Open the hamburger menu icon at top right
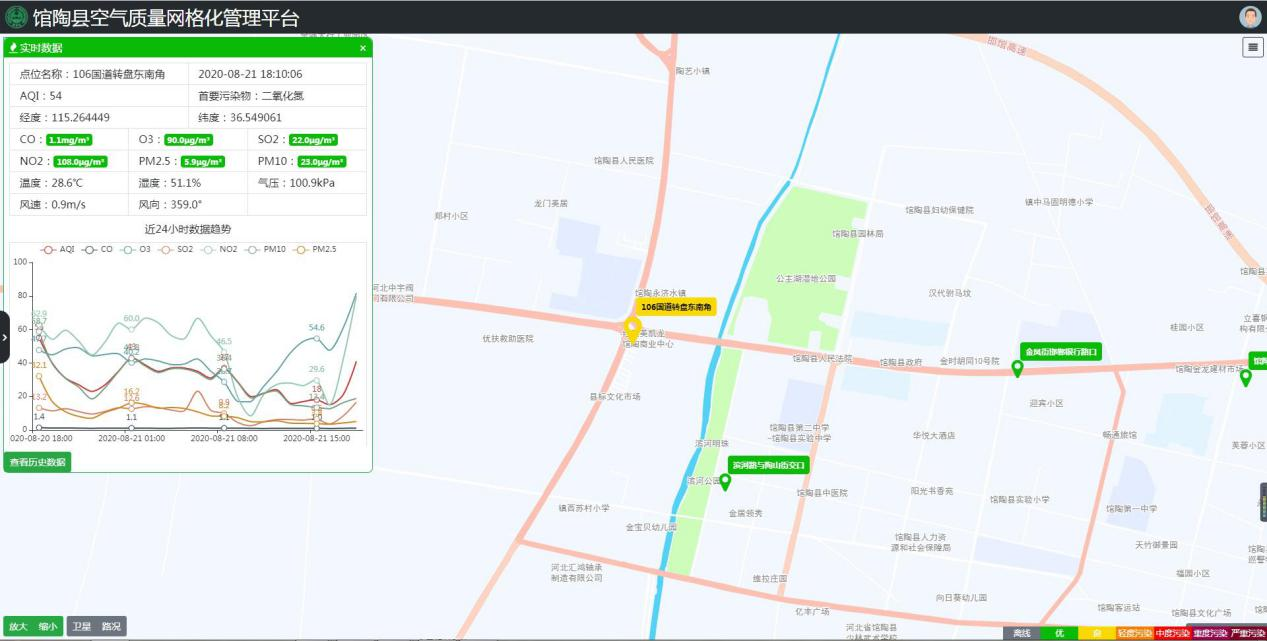 point(1253,47)
